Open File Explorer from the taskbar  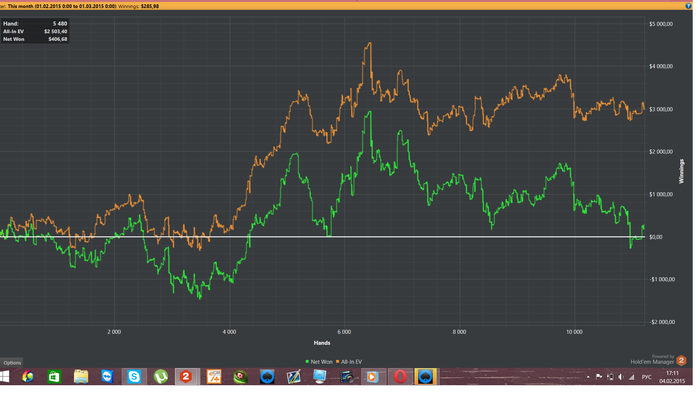click(81, 377)
